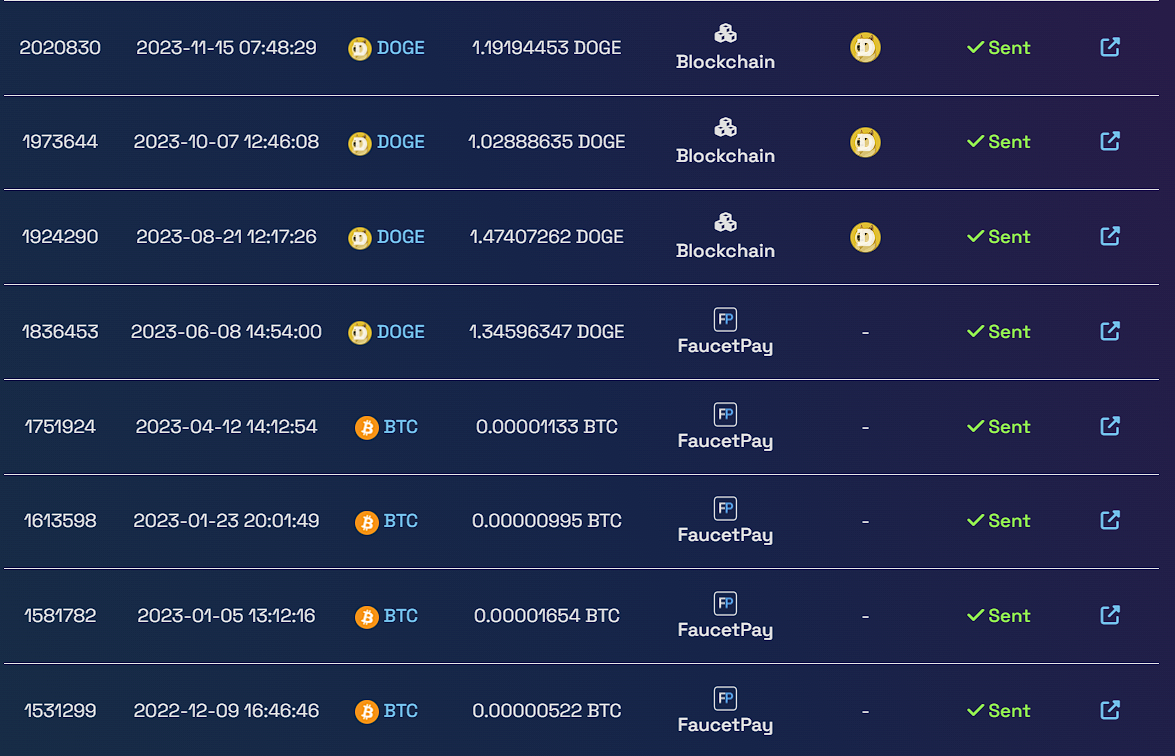The image size is (1175, 756).
Task: Click the Dogecoin wallet icon for payout 2020830
Action: pyautogui.click(x=865, y=48)
